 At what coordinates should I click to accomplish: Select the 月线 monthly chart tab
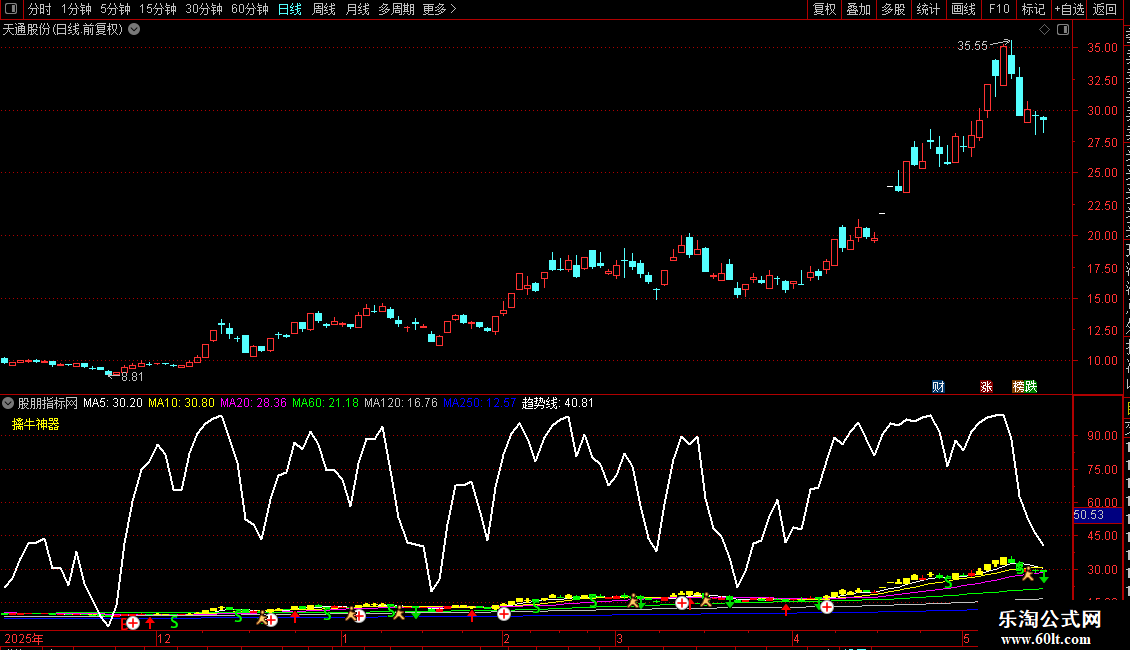[x=357, y=9]
